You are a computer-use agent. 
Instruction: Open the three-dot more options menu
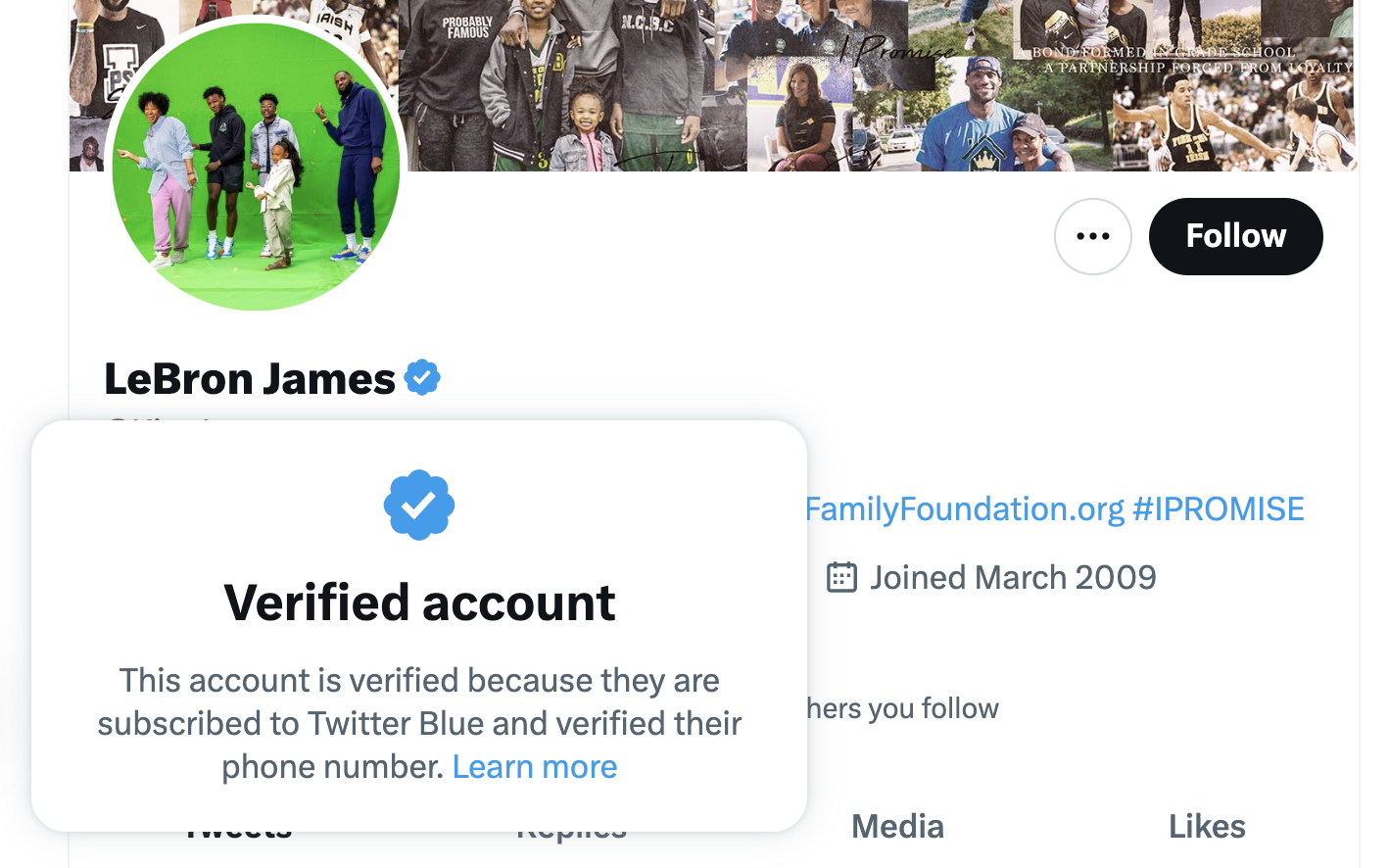click(x=1092, y=236)
